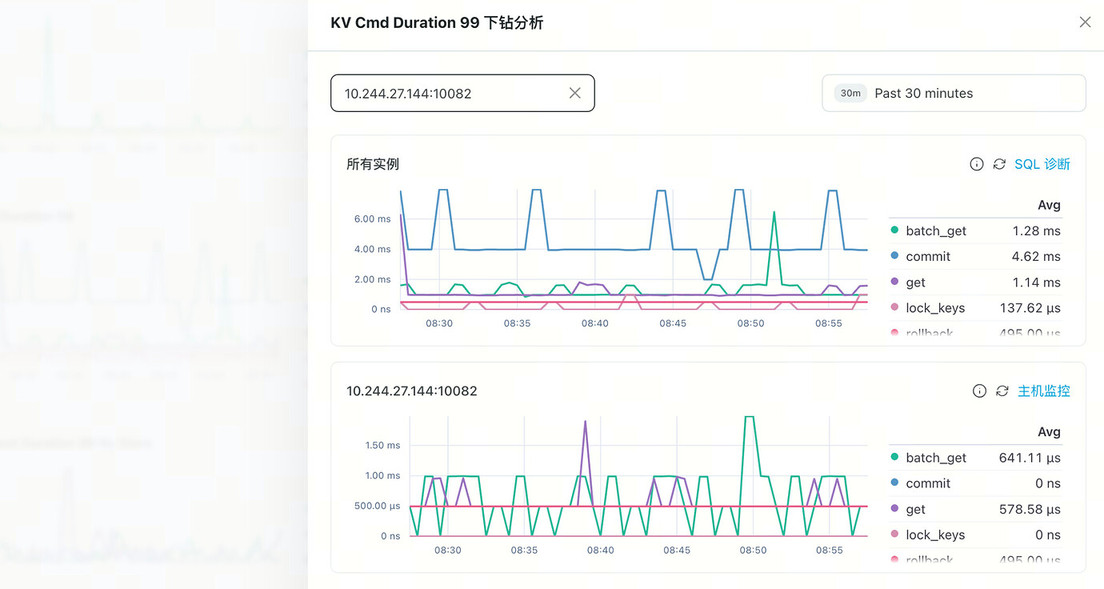Open the 主机监控 link
Image resolution: width=1104 pixels, height=589 pixels.
(x=1043, y=391)
